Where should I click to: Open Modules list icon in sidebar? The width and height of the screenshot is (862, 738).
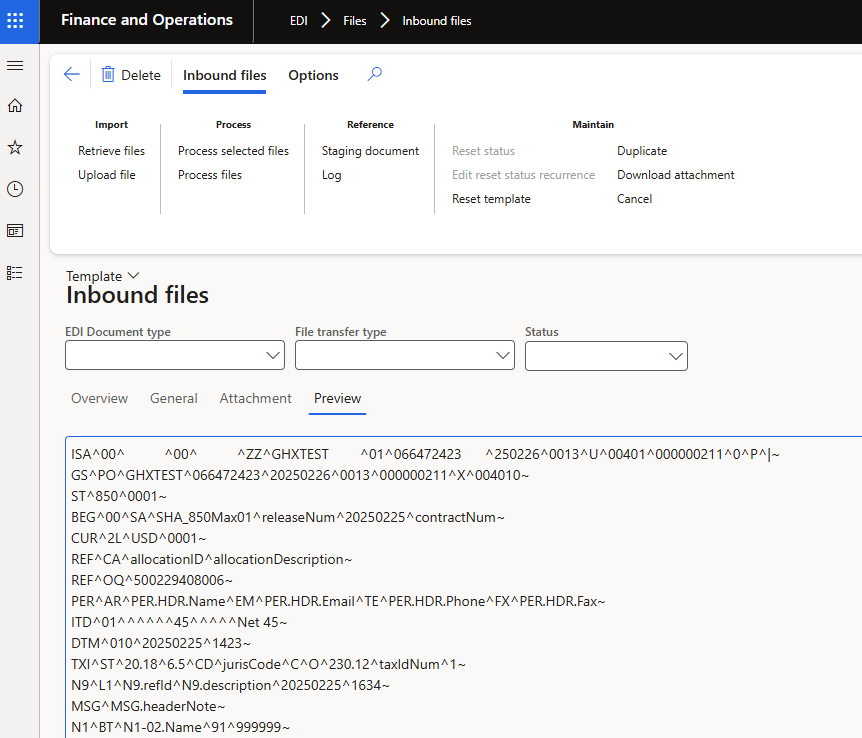(15, 272)
